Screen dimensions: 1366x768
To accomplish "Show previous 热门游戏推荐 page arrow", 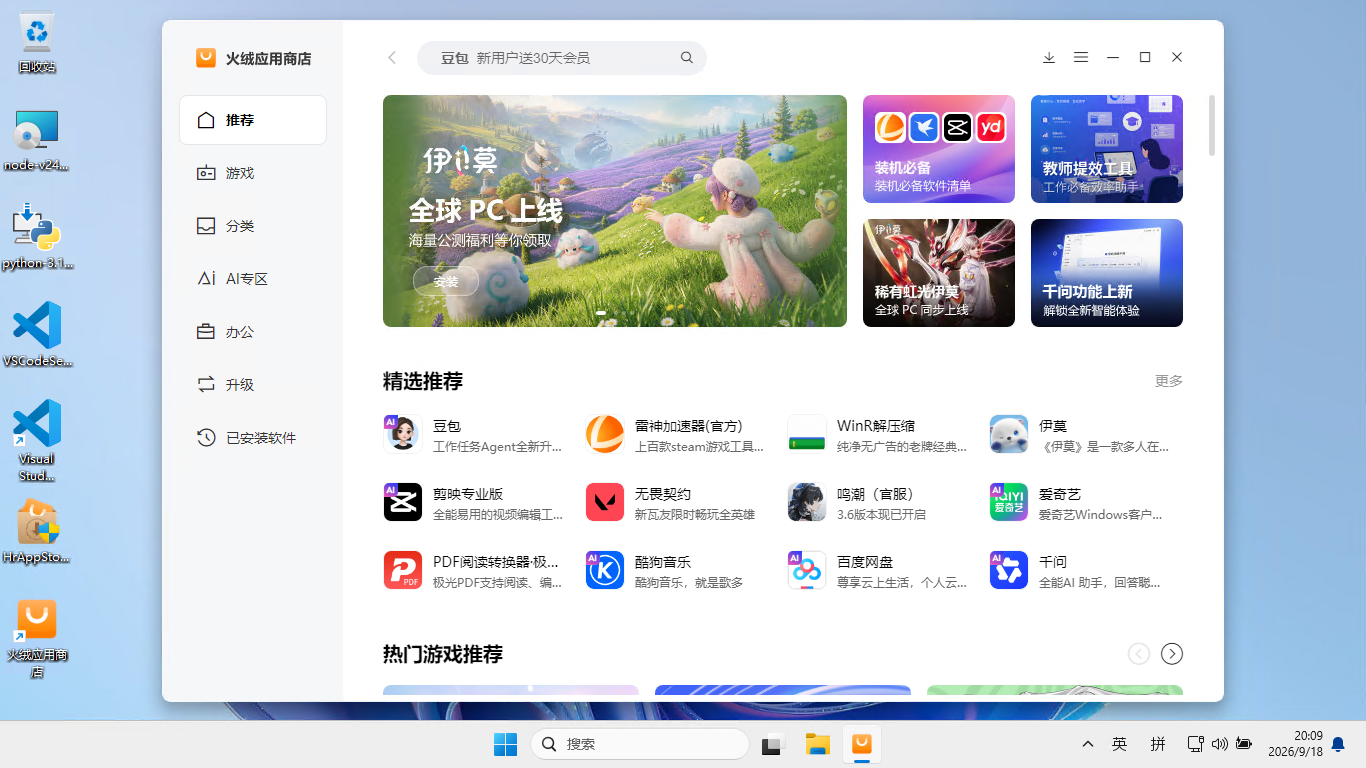I will pos(1139,654).
